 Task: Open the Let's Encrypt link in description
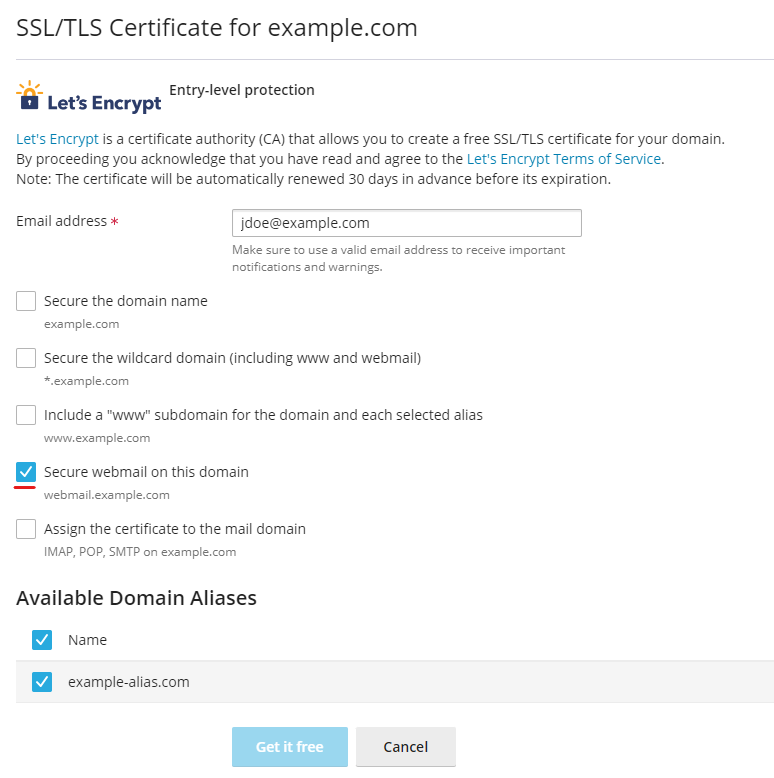pos(58,139)
